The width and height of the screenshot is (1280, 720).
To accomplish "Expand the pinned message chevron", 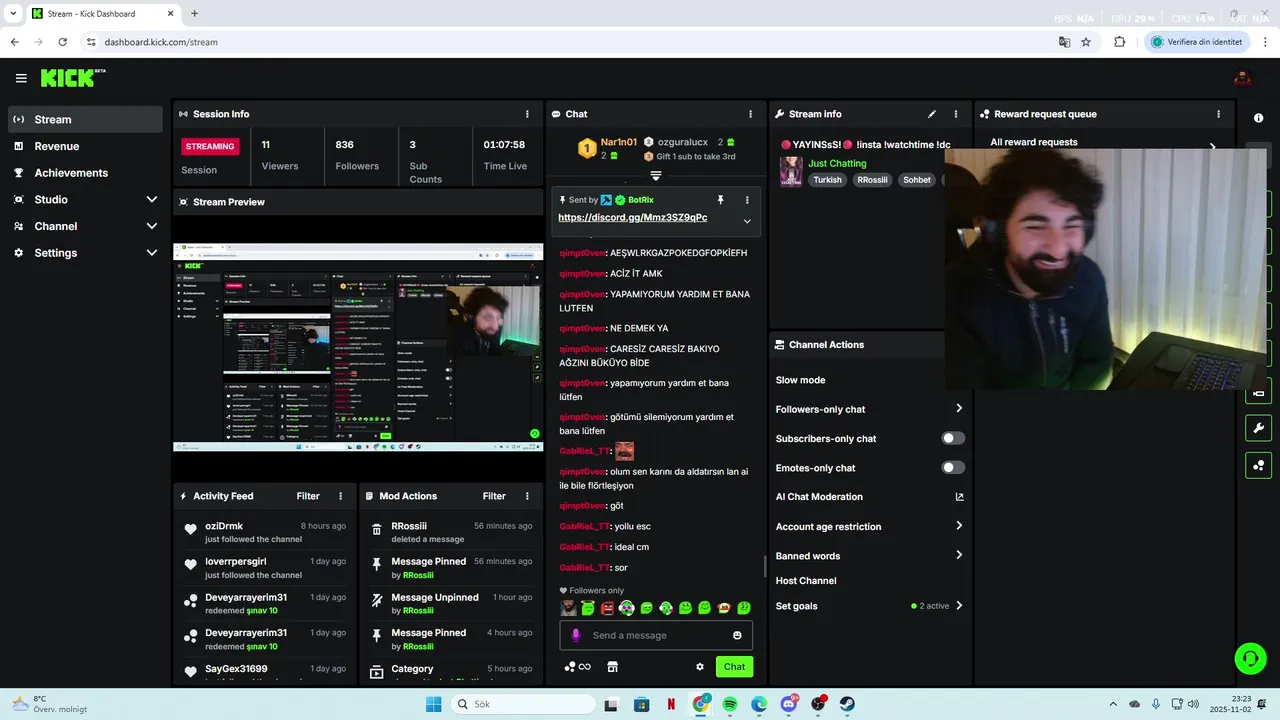I will click(x=747, y=221).
